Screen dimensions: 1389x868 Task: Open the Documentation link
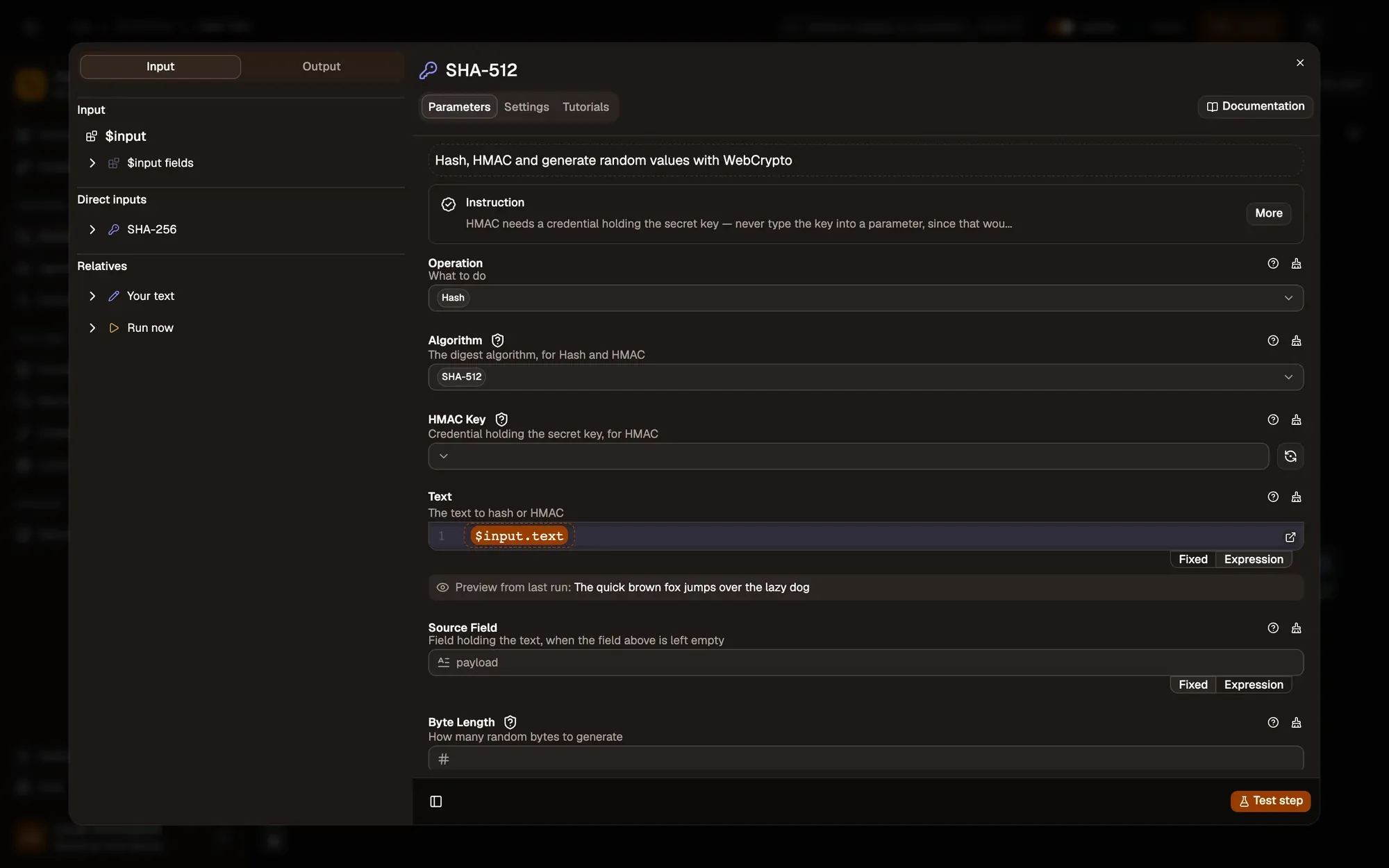coord(1255,106)
